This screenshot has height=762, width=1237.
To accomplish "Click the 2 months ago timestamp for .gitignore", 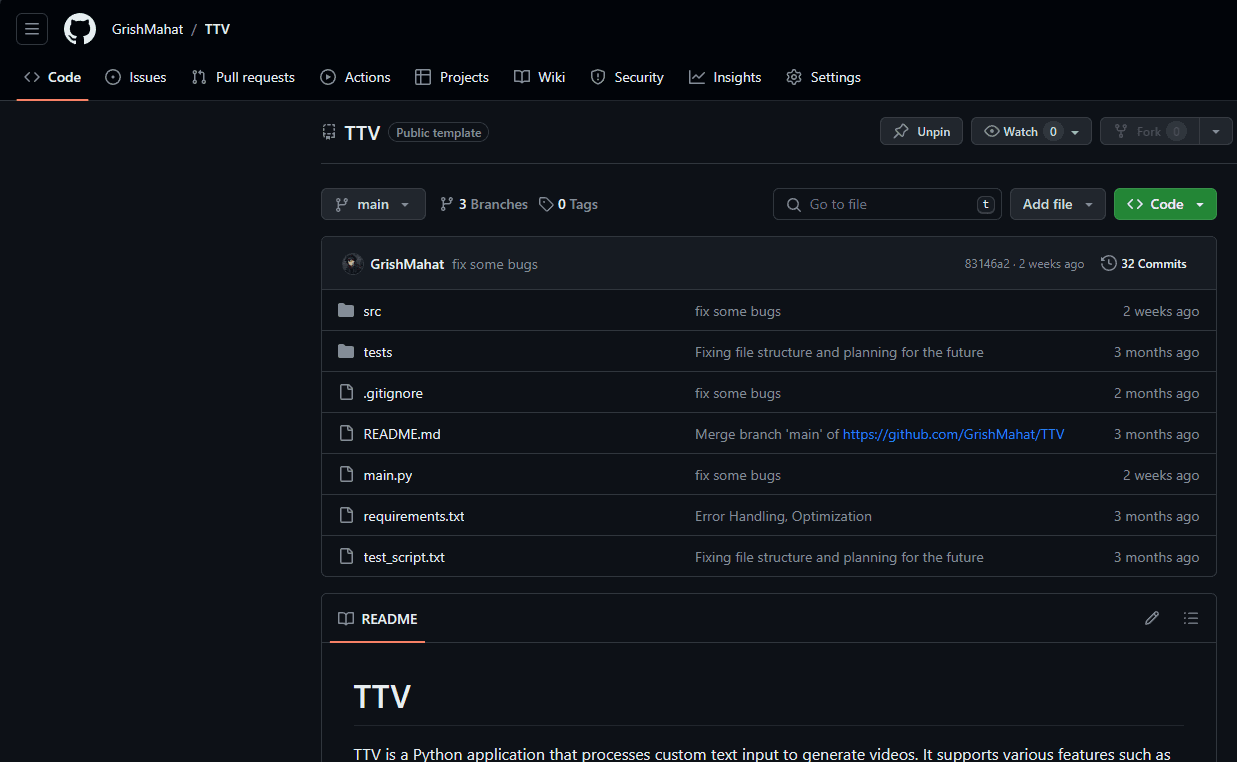I will point(1156,393).
